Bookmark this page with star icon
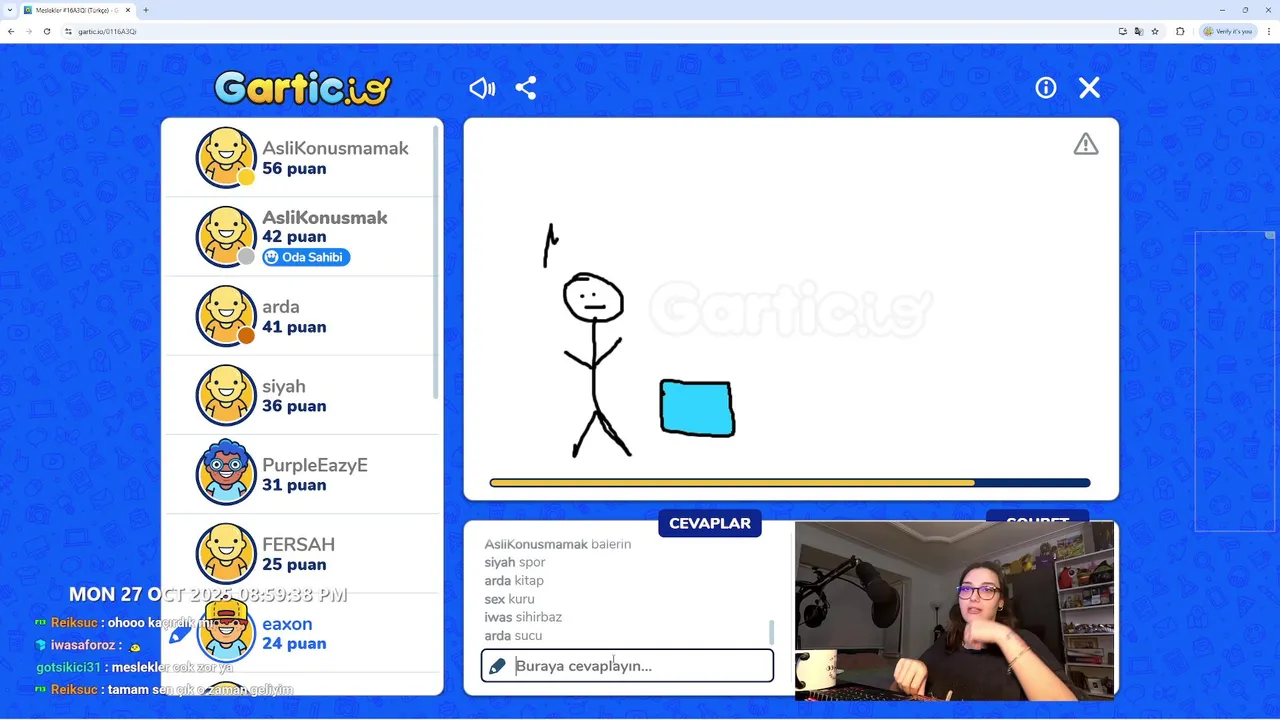This screenshot has width=1280, height=720. click(1155, 31)
